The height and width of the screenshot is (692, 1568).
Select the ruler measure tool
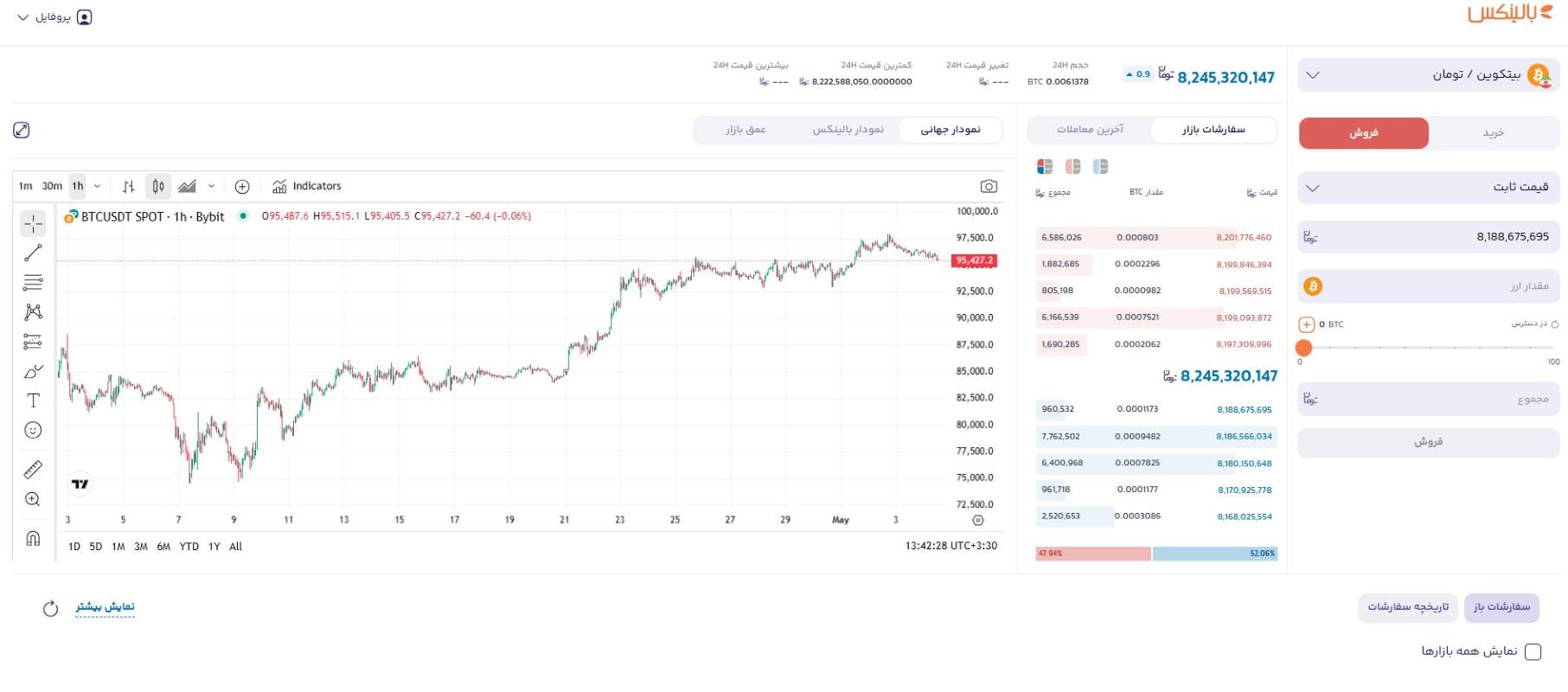pyautogui.click(x=33, y=470)
